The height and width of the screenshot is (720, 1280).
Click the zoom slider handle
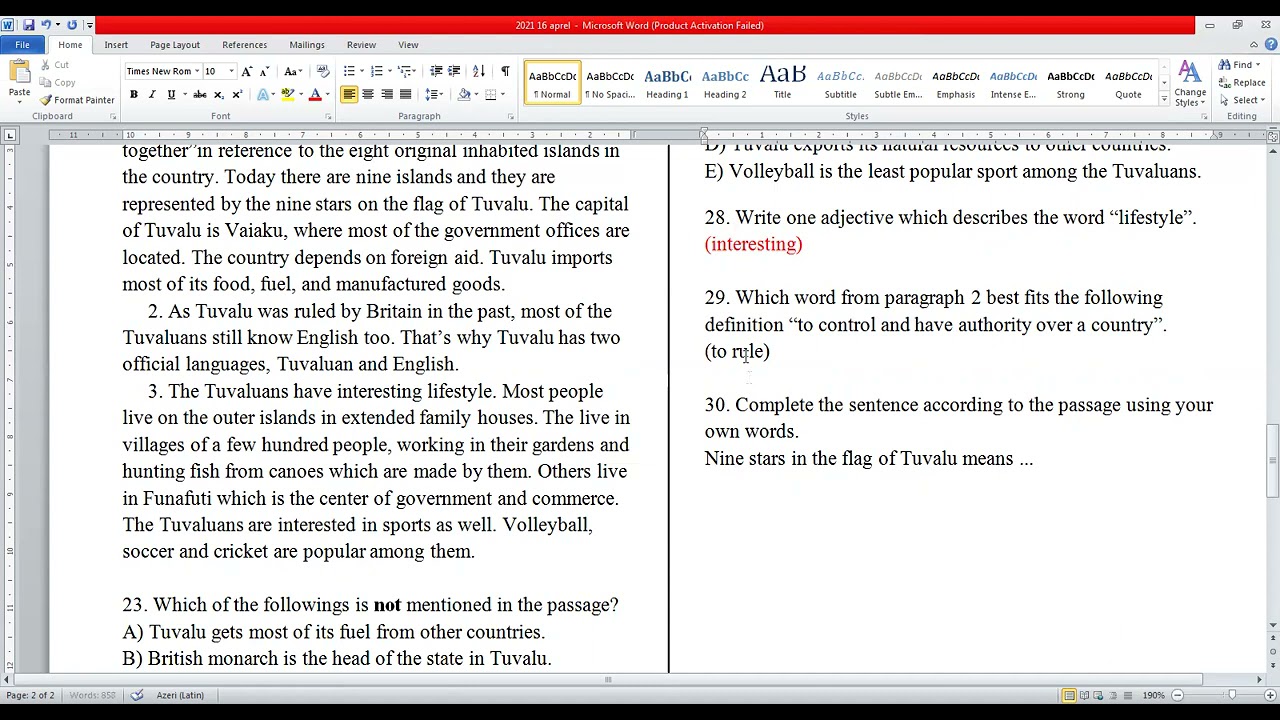click(x=1233, y=695)
